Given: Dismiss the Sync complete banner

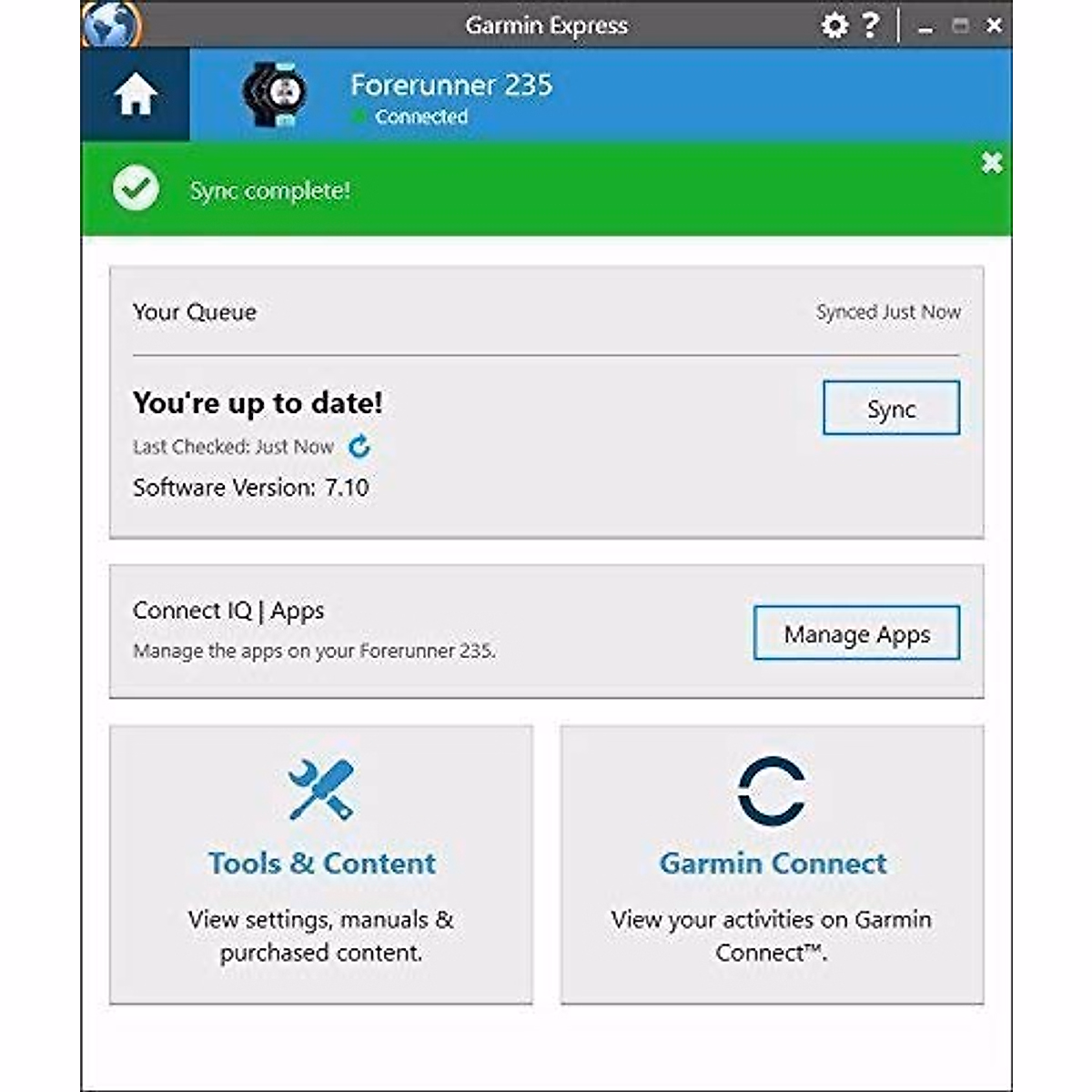Looking at the screenshot, I should [992, 163].
